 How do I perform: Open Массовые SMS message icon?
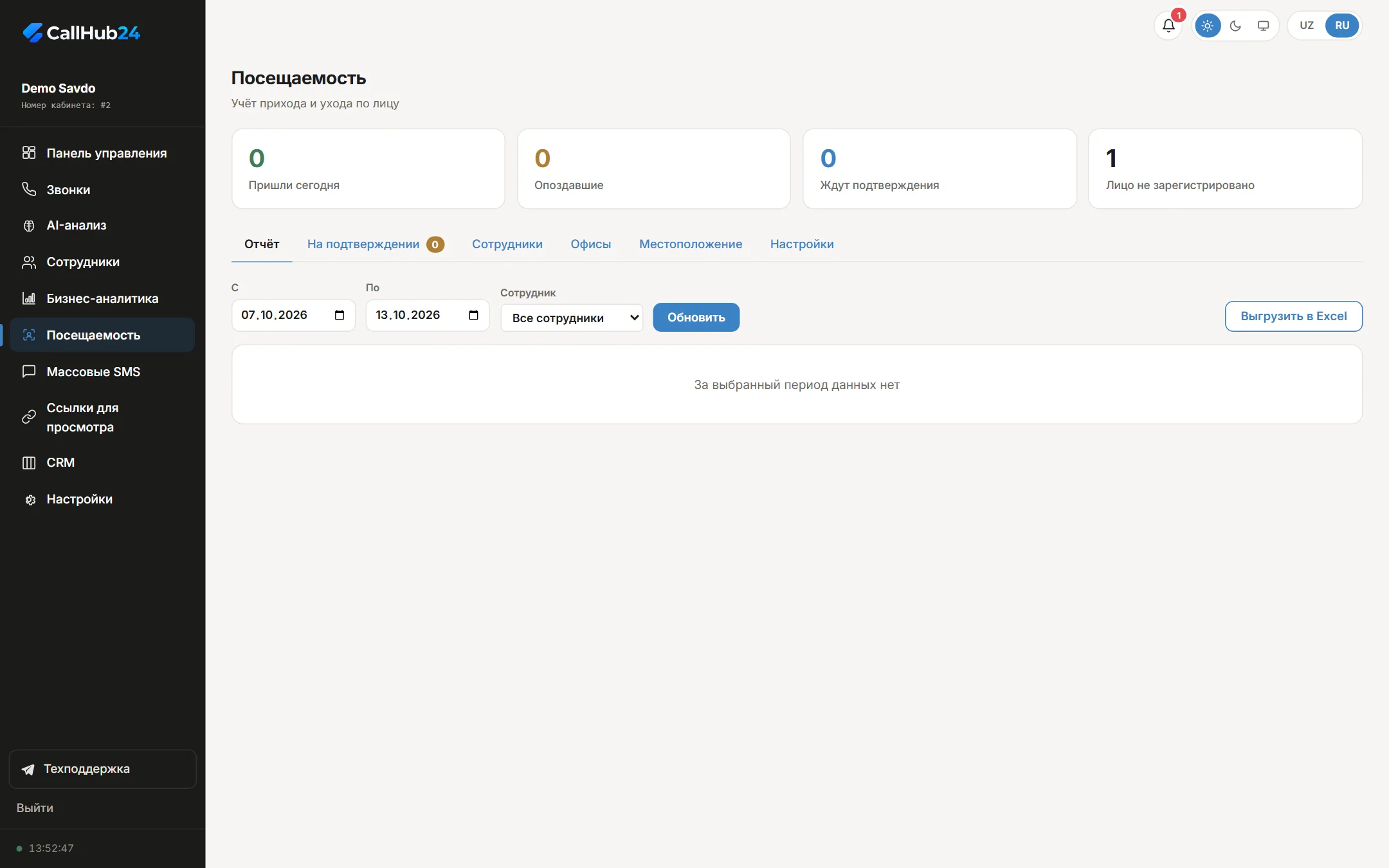29,372
